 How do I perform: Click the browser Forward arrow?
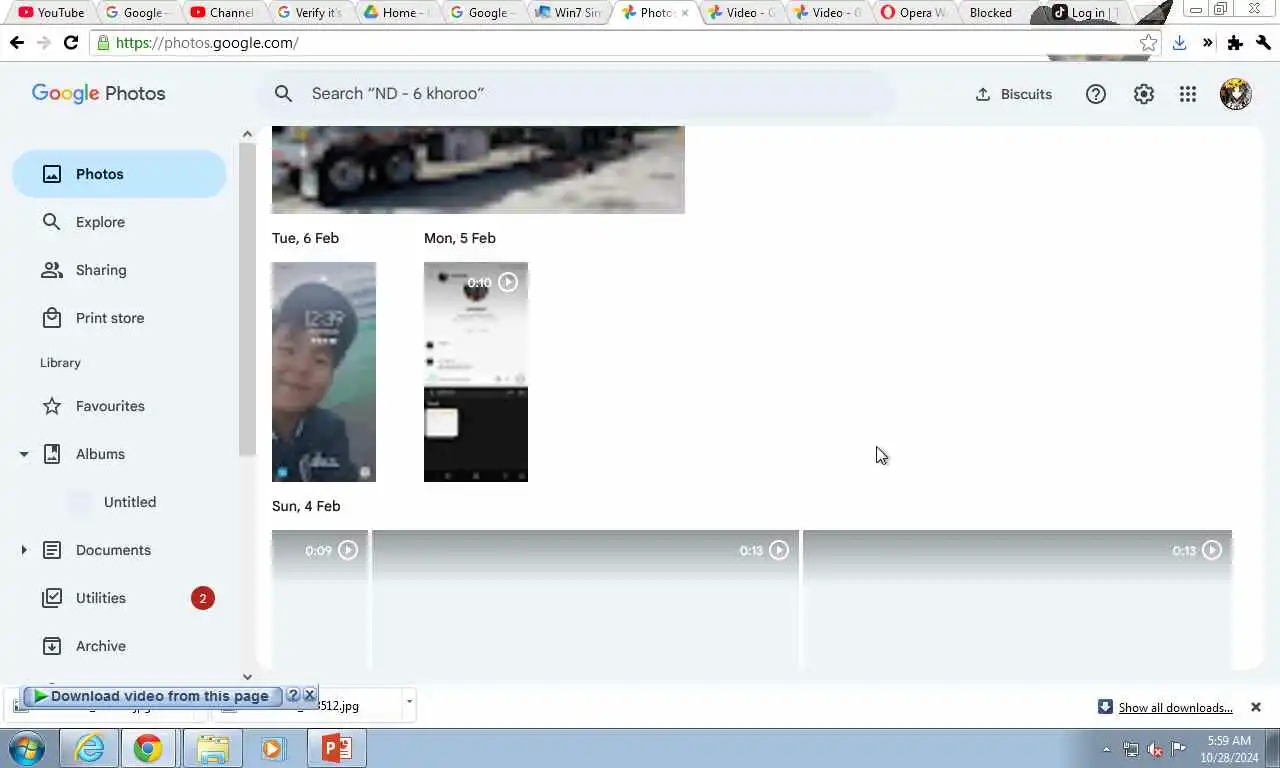(x=43, y=43)
